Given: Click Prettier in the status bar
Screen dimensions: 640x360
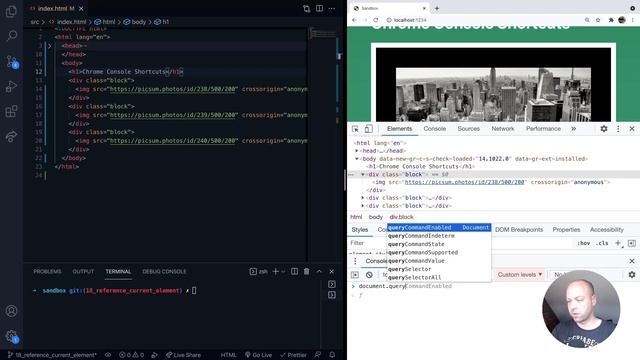Looking at the screenshot, I should [x=293, y=355].
